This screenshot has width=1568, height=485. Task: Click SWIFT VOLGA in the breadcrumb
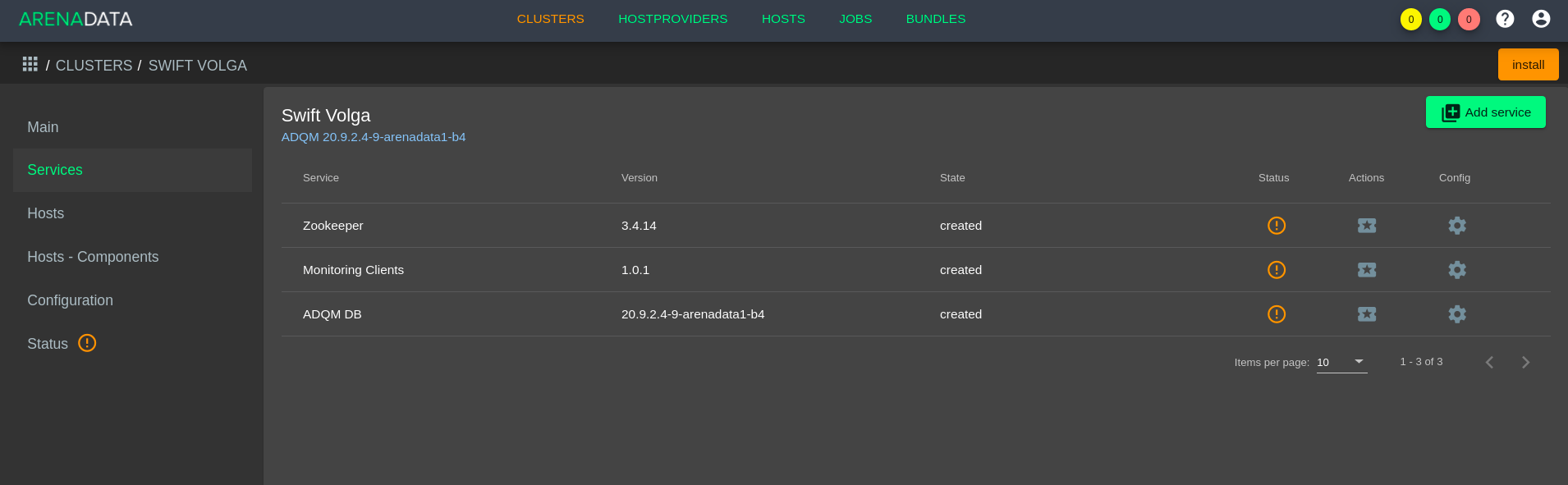(197, 66)
